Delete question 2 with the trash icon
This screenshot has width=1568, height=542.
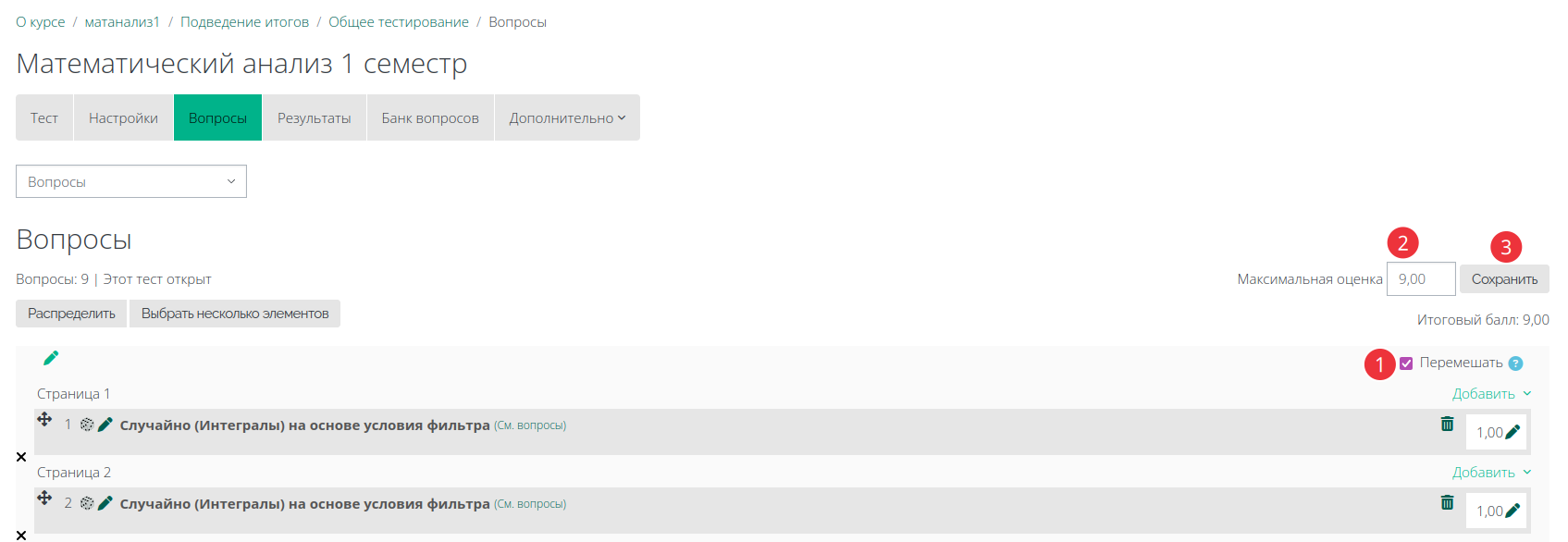pyautogui.click(x=1447, y=502)
